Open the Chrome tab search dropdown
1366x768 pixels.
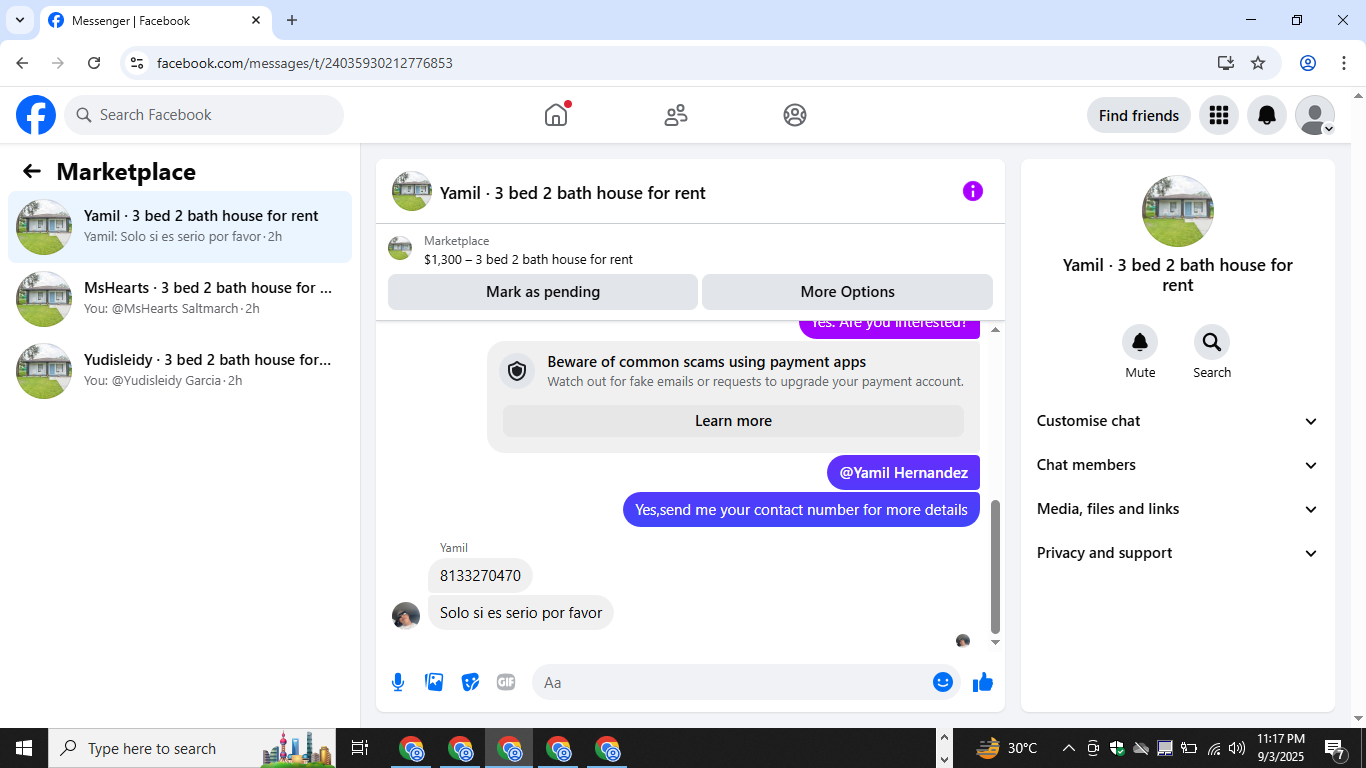tap(19, 20)
